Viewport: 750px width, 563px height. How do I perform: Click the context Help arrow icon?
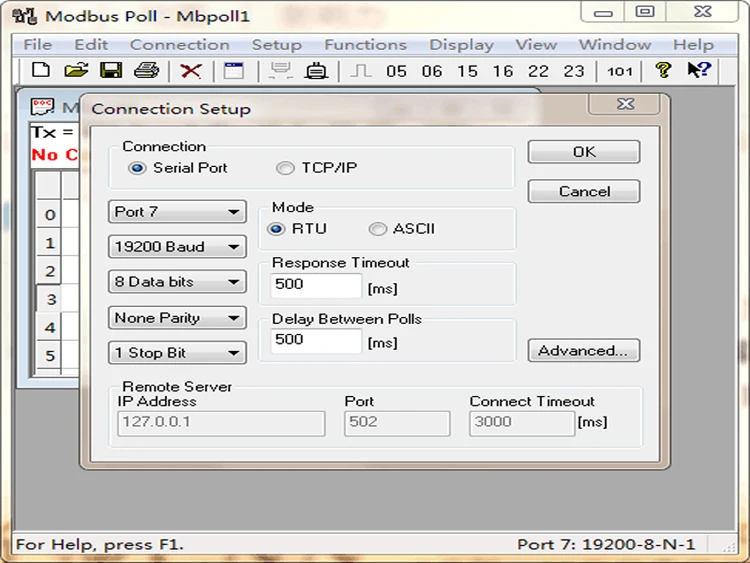pyautogui.click(x=699, y=70)
